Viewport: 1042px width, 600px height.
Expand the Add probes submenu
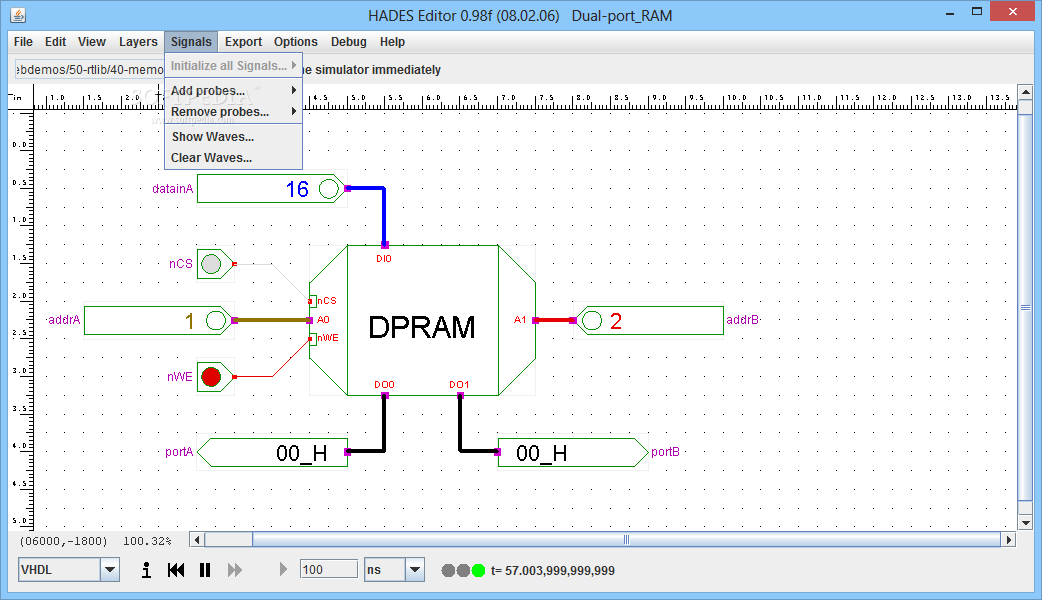[x=233, y=90]
